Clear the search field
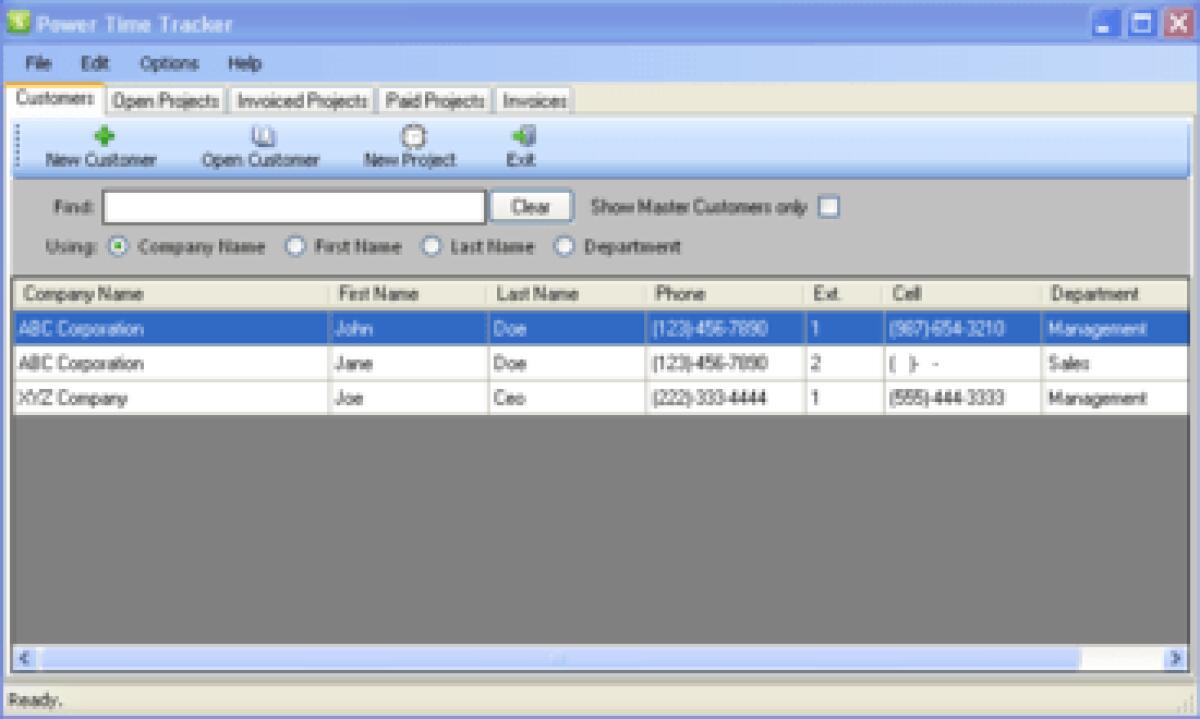 (530, 206)
